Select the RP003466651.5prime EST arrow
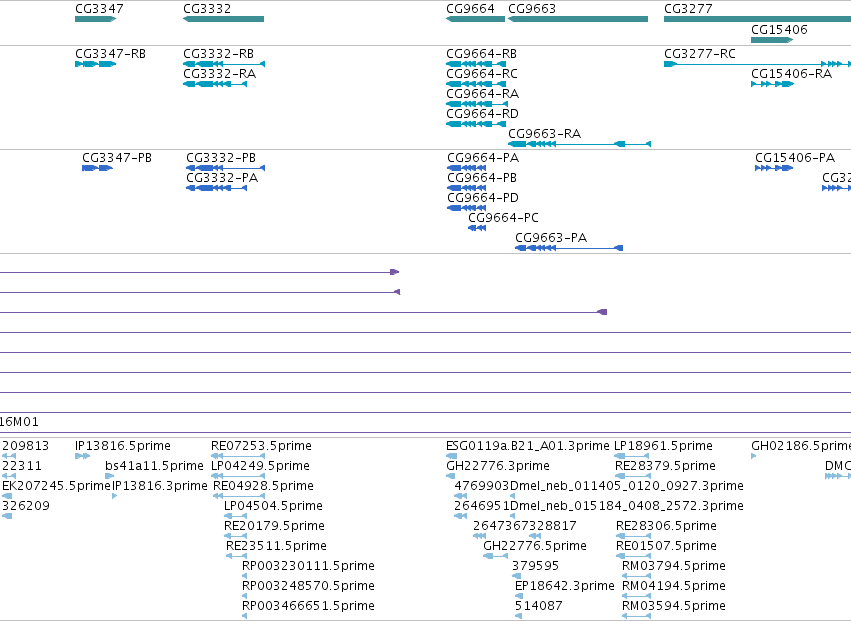The image size is (851, 621). (x=245, y=616)
